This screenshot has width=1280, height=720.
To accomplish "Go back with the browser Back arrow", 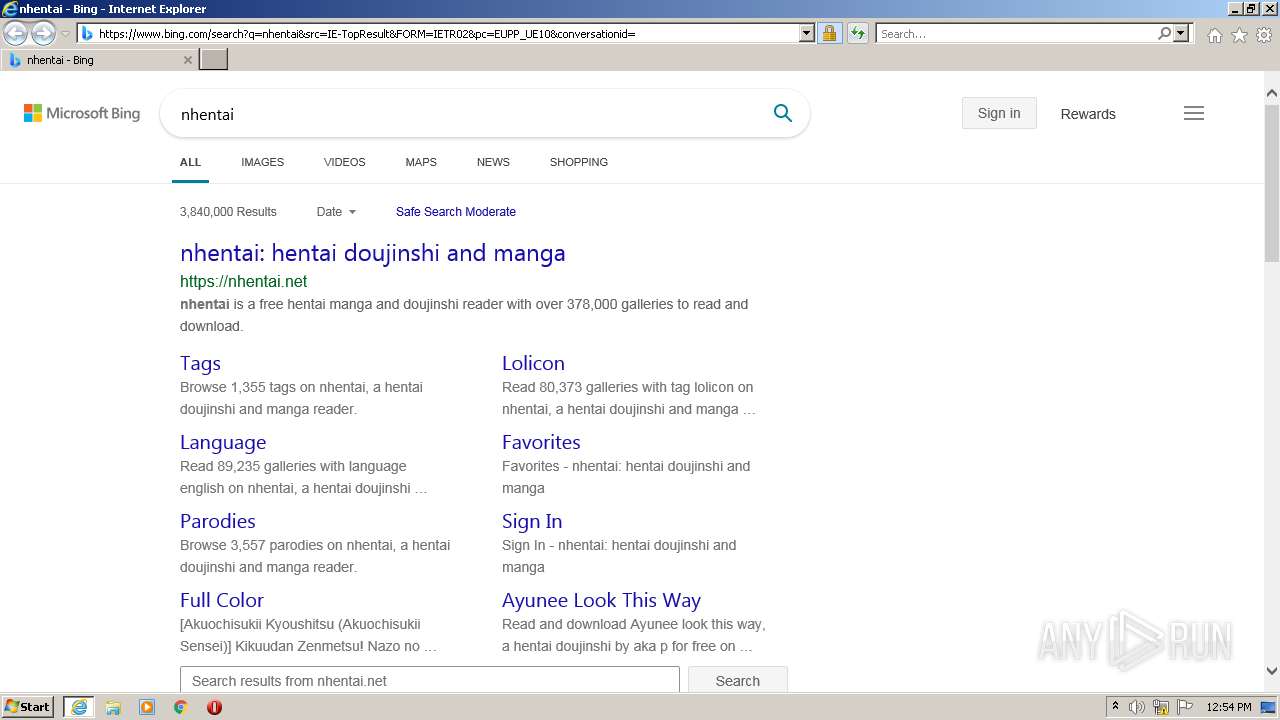I will (x=16, y=34).
